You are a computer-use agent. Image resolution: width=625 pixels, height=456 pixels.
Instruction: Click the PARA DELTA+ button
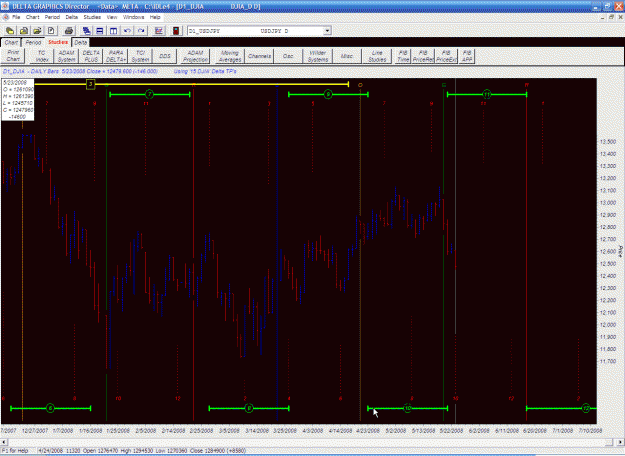click(116, 56)
